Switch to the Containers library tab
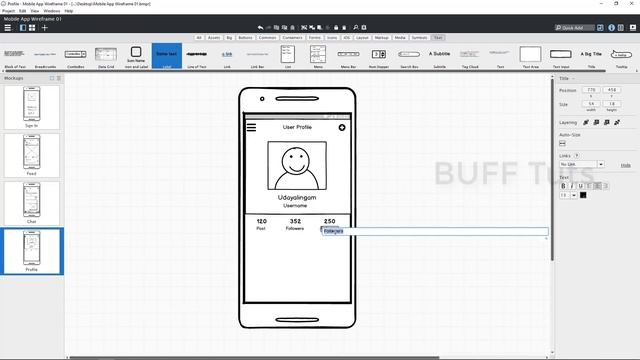Image resolution: width=640 pixels, height=360 pixels. pos(293,38)
